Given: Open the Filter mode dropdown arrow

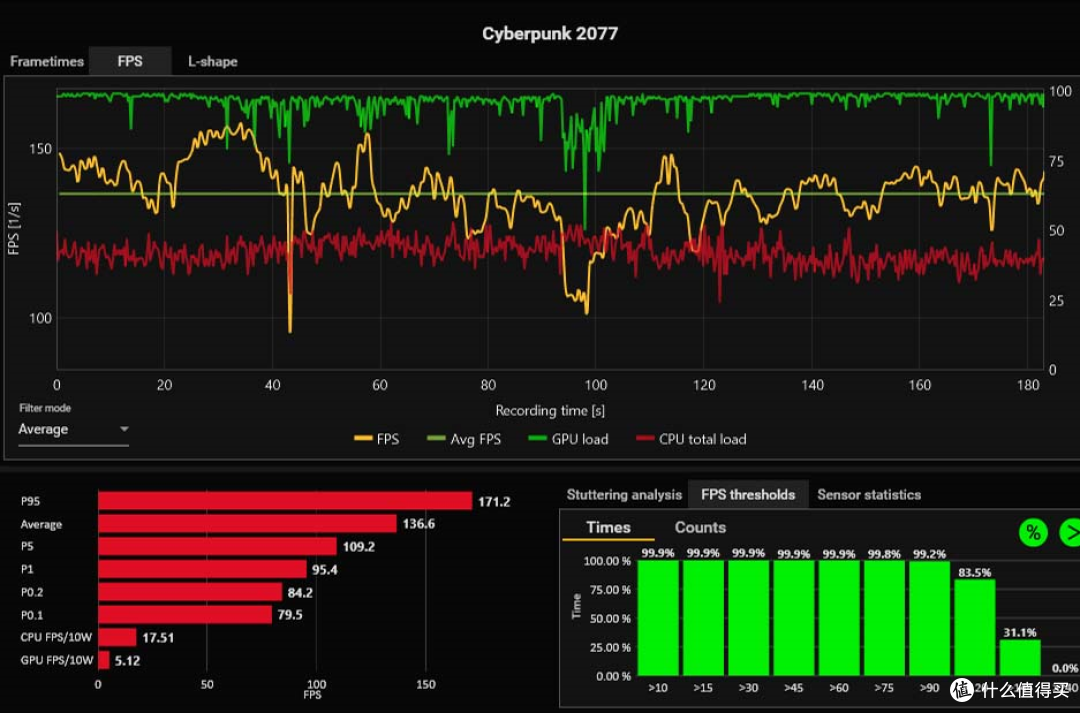Looking at the screenshot, I should tap(124, 429).
